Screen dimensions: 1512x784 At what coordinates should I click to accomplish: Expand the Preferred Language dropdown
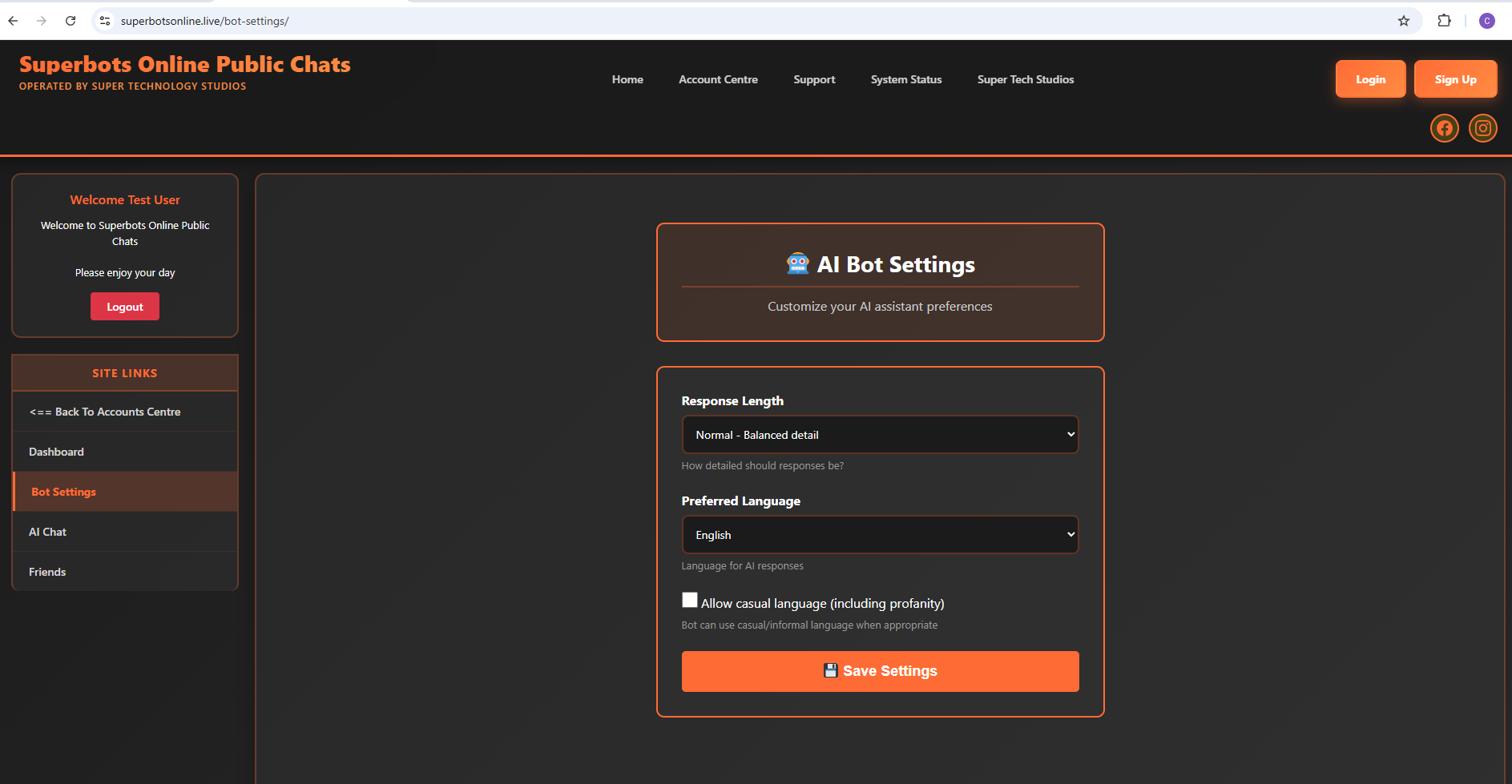880,535
